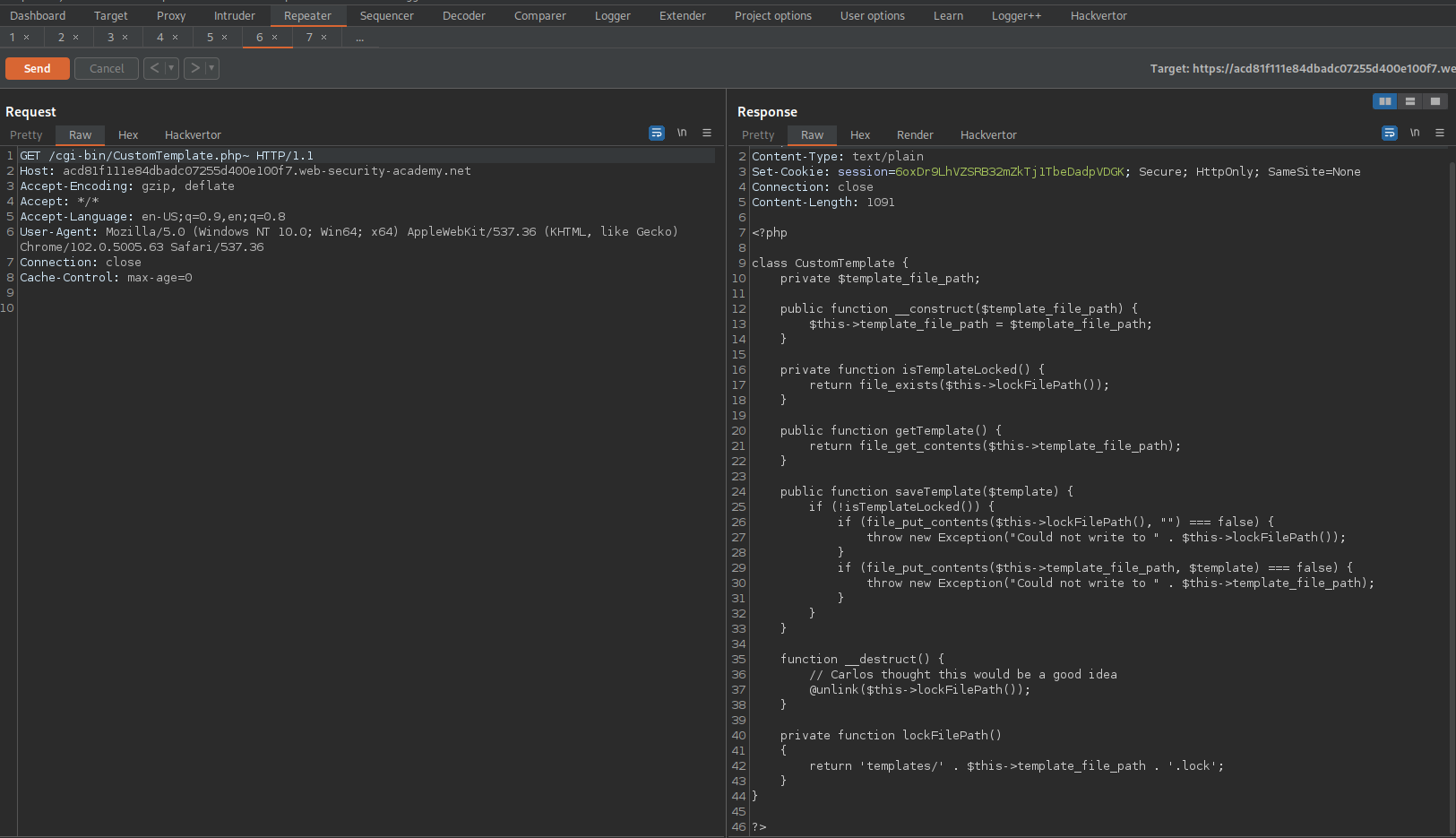This screenshot has height=838, width=1456.
Task: Switch to Repeater tab 3
Action: pyautogui.click(x=111, y=38)
